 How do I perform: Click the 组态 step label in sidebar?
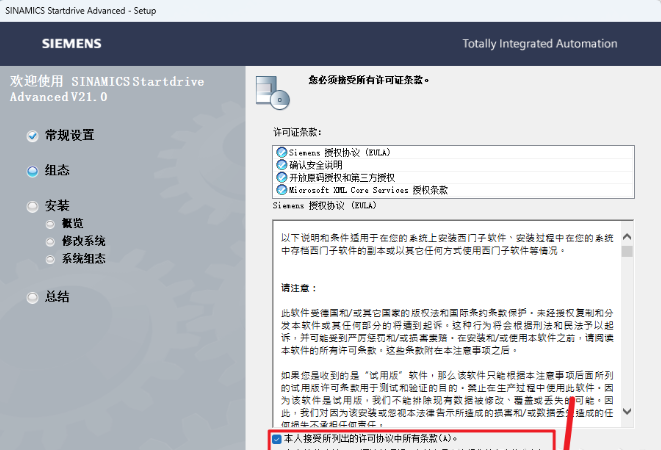[x=57, y=171]
